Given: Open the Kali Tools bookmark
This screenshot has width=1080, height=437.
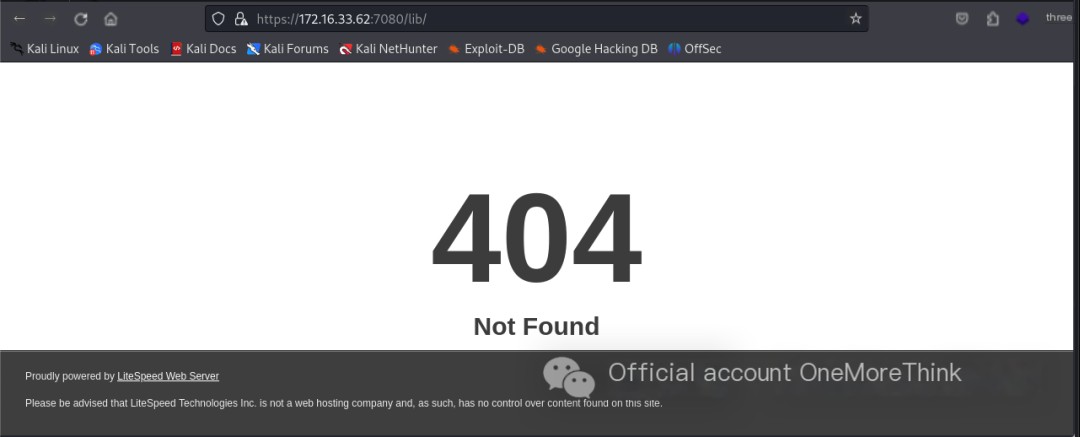Looking at the screenshot, I should (x=125, y=49).
